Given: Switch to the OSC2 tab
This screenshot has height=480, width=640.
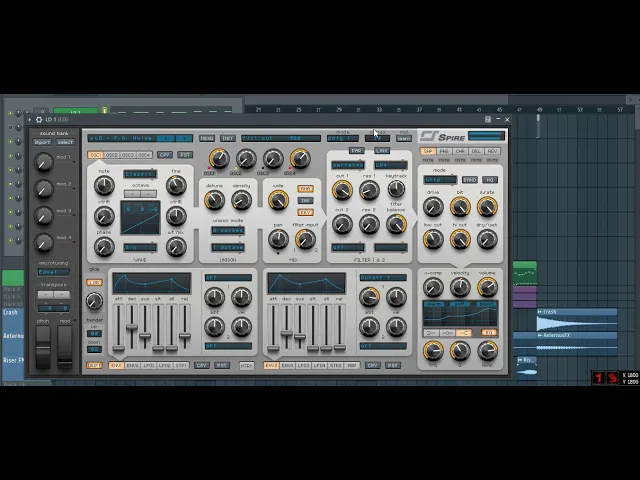Looking at the screenshot, I should click(111, 155).
